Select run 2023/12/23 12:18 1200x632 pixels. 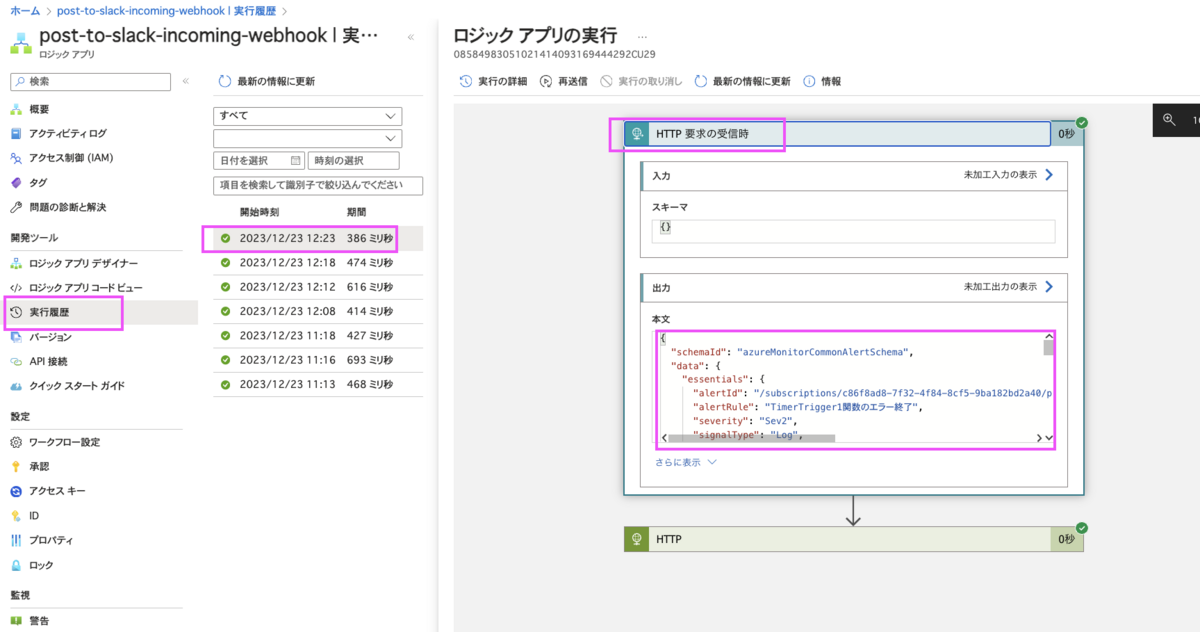(x=317, y=263)
